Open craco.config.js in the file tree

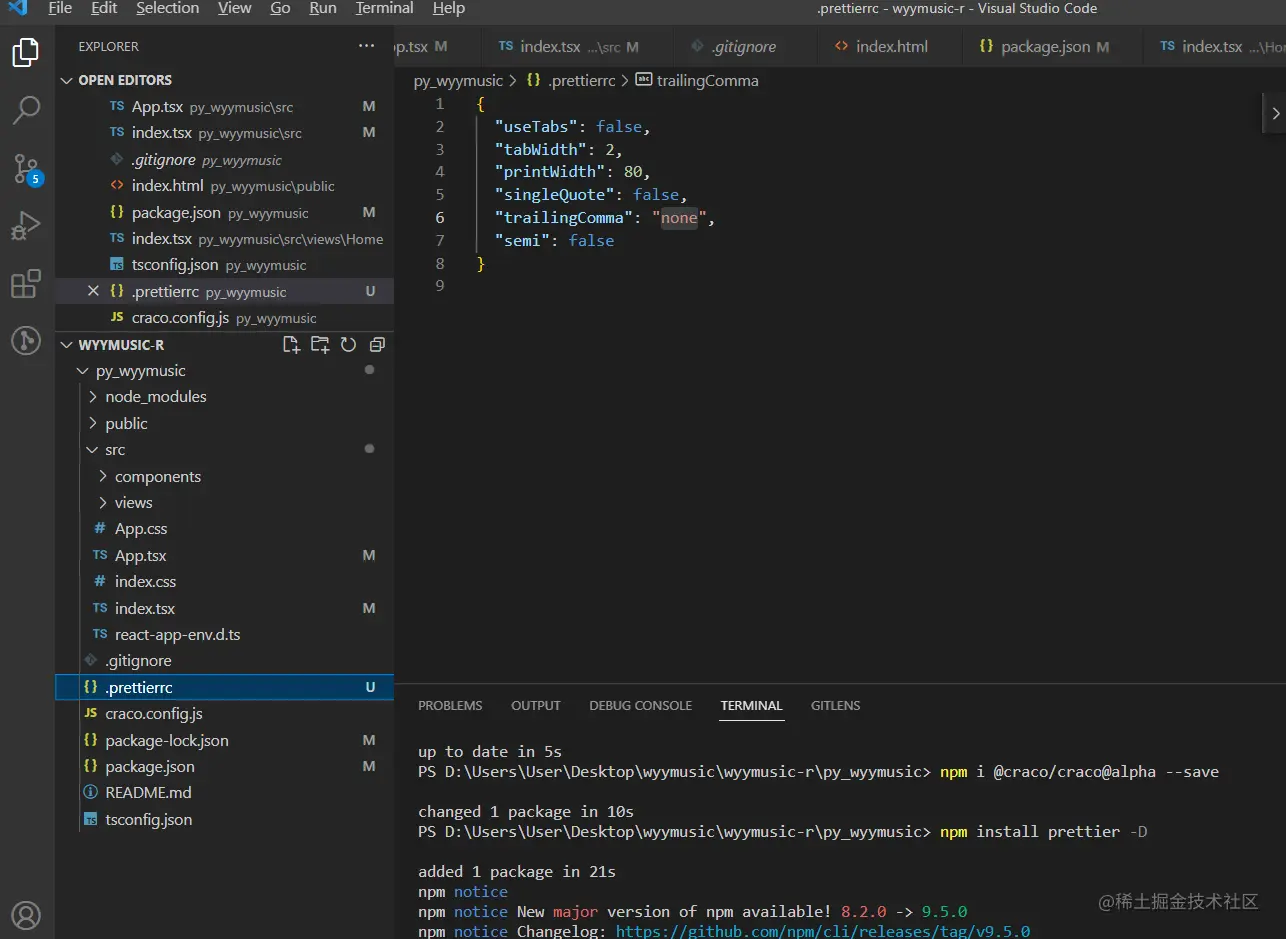154,714
